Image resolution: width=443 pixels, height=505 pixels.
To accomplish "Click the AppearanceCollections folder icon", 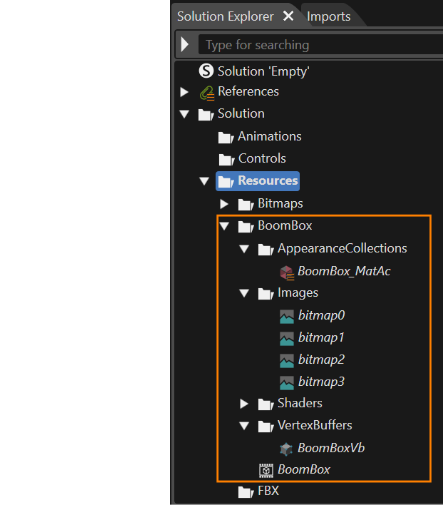I will click(266, 249).
